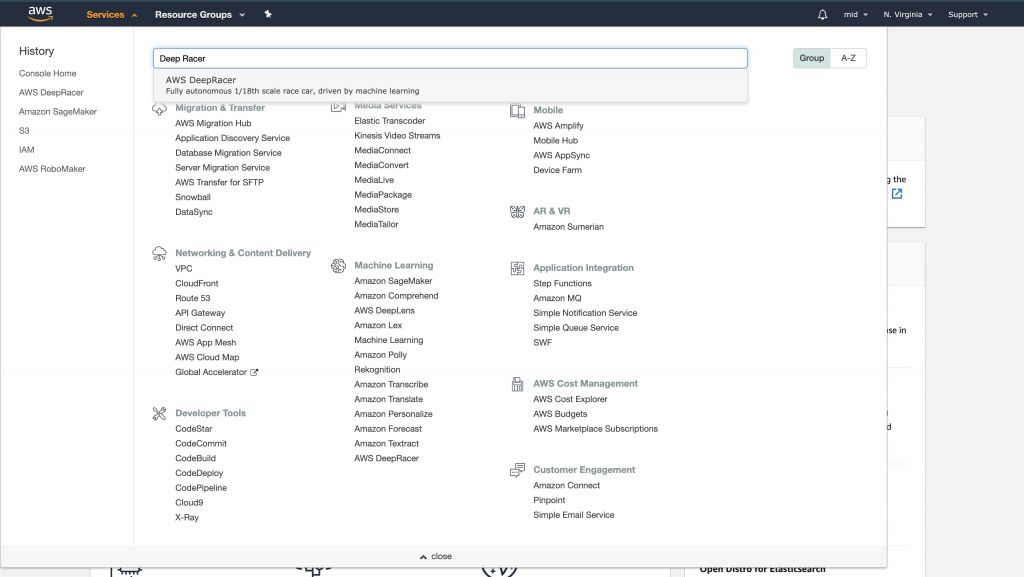Open Amazon SageMaker from History

click(57, 112)
